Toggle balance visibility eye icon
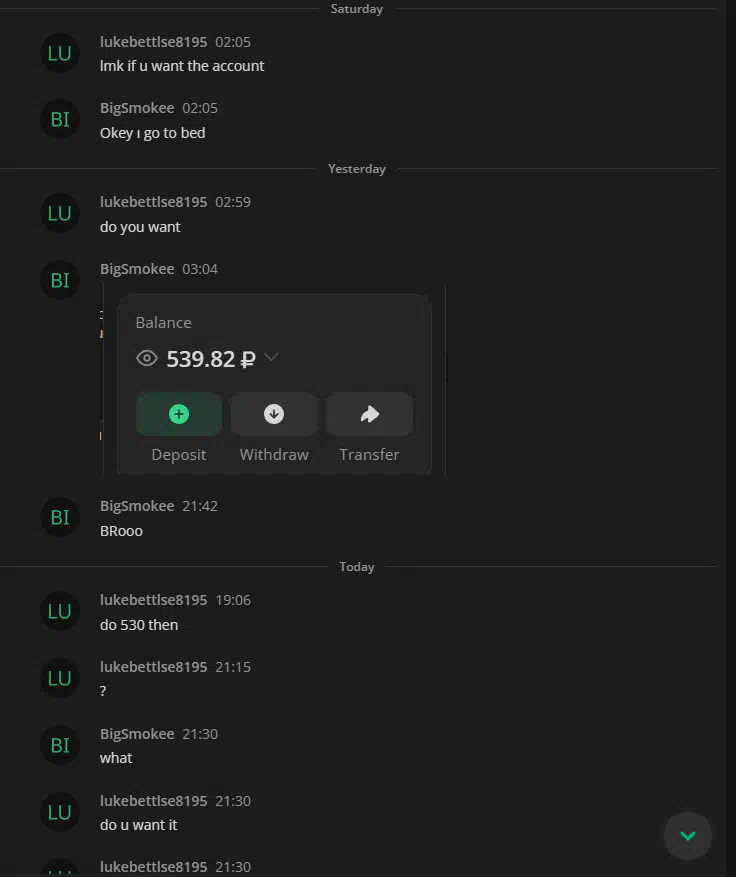The image size is (736, 877). [x=147, y=358]
